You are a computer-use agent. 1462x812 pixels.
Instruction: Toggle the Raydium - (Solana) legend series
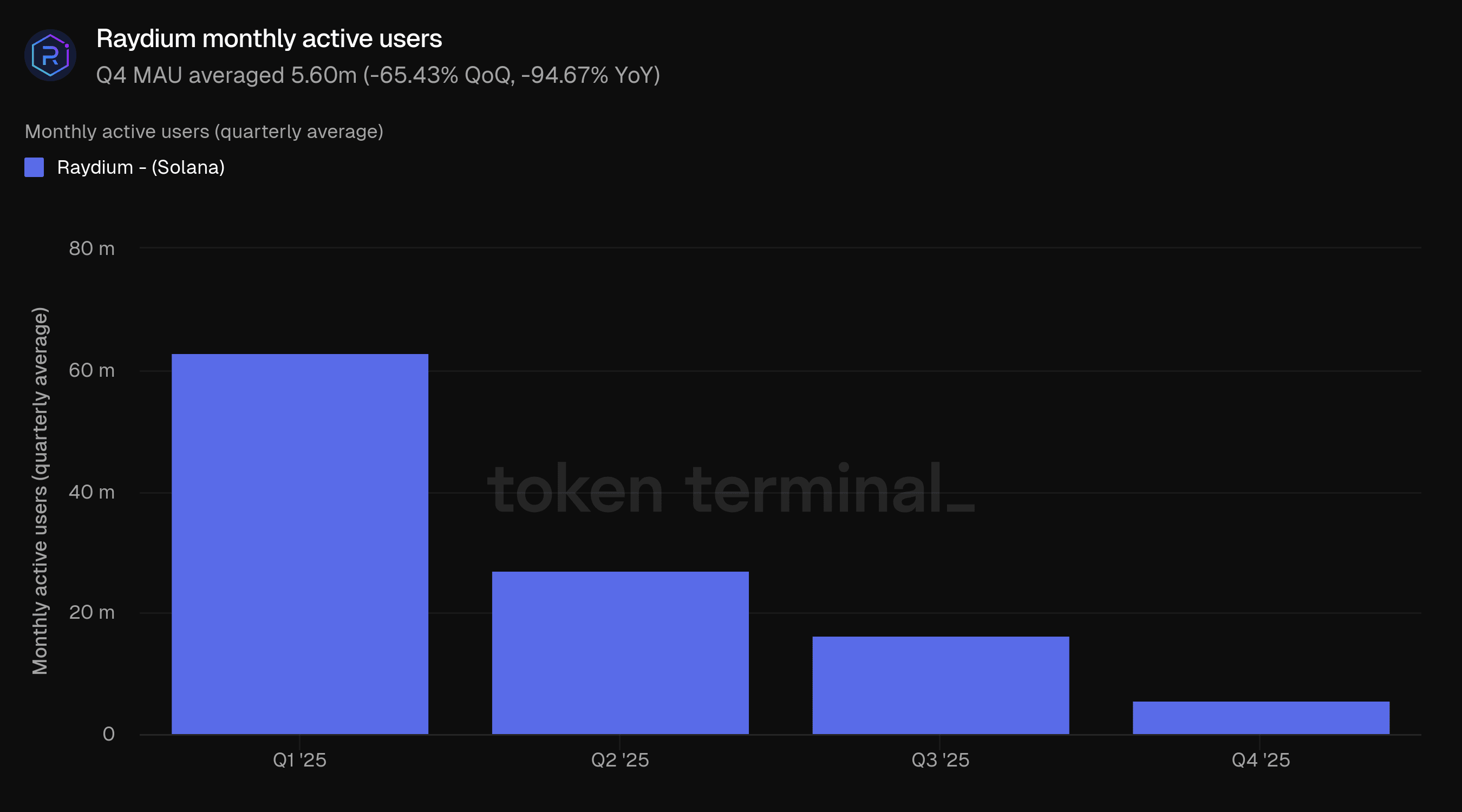[140, 167]
